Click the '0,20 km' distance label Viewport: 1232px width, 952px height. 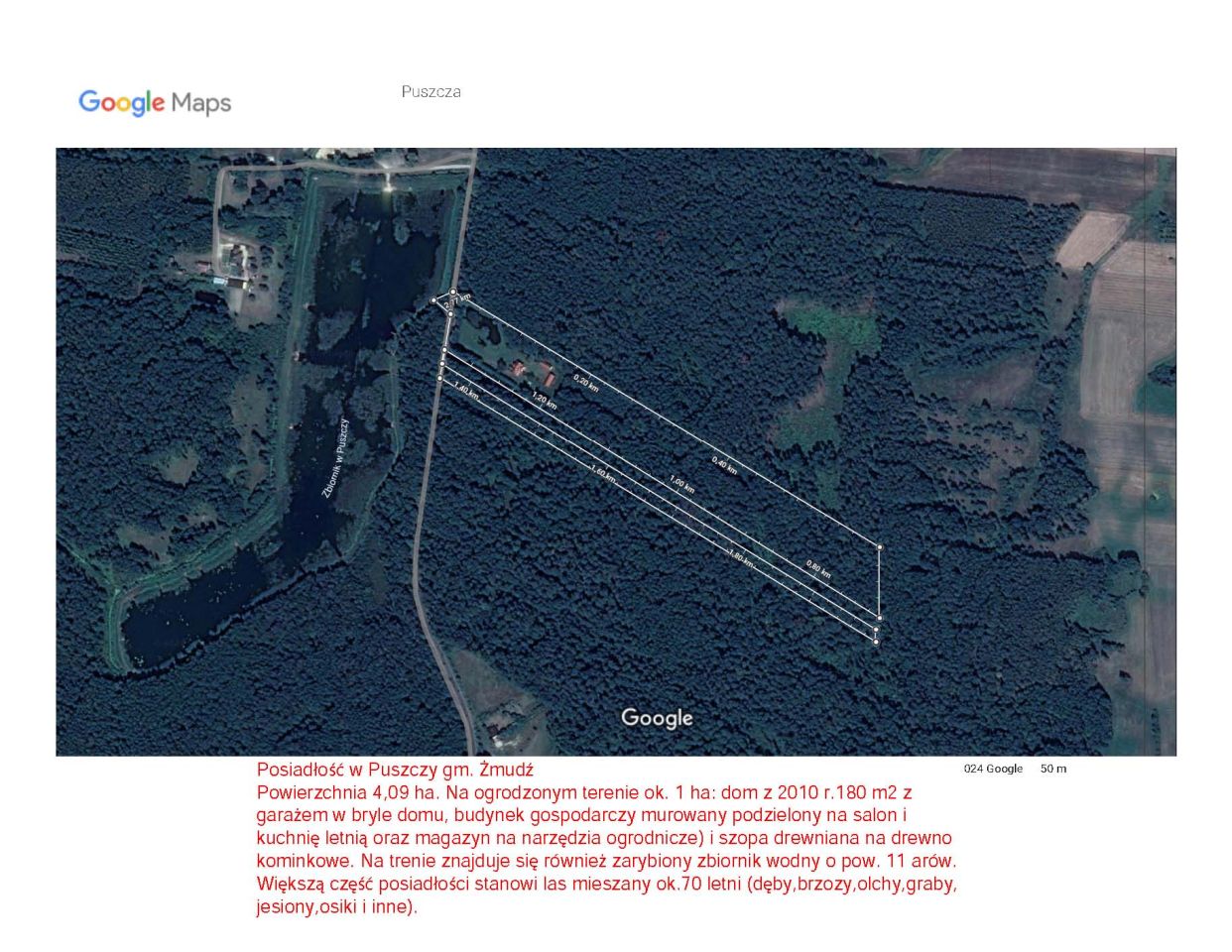586,383
